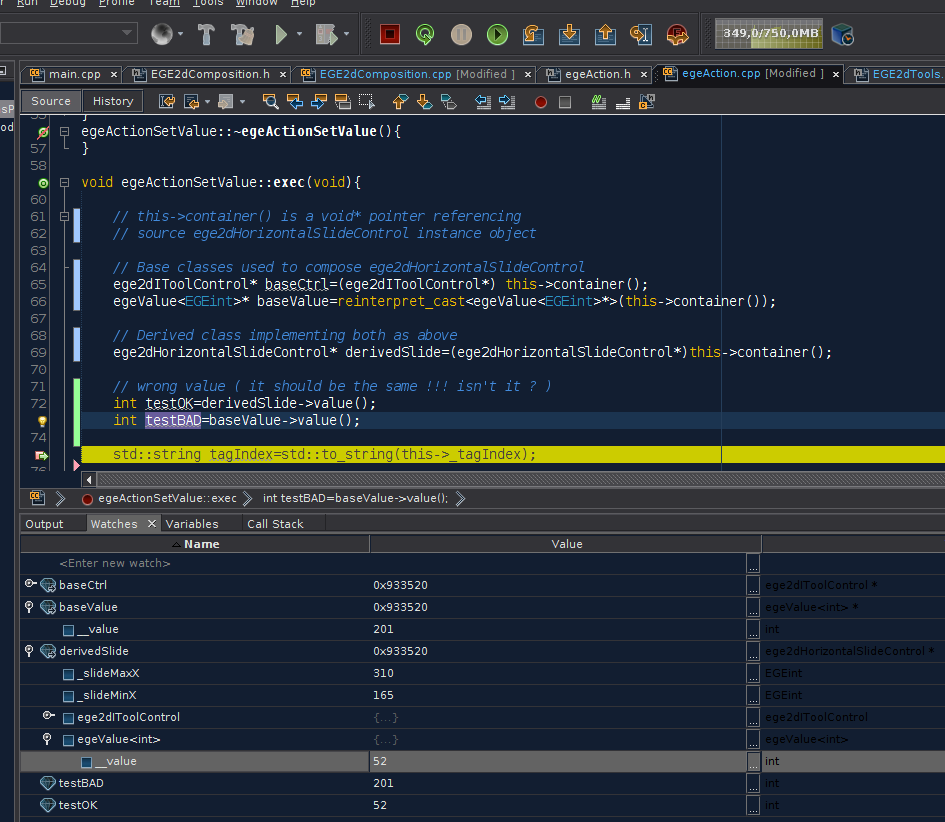Toggle breakpoint on the ~egeActionSetValue destructor line

pos(43,131)
